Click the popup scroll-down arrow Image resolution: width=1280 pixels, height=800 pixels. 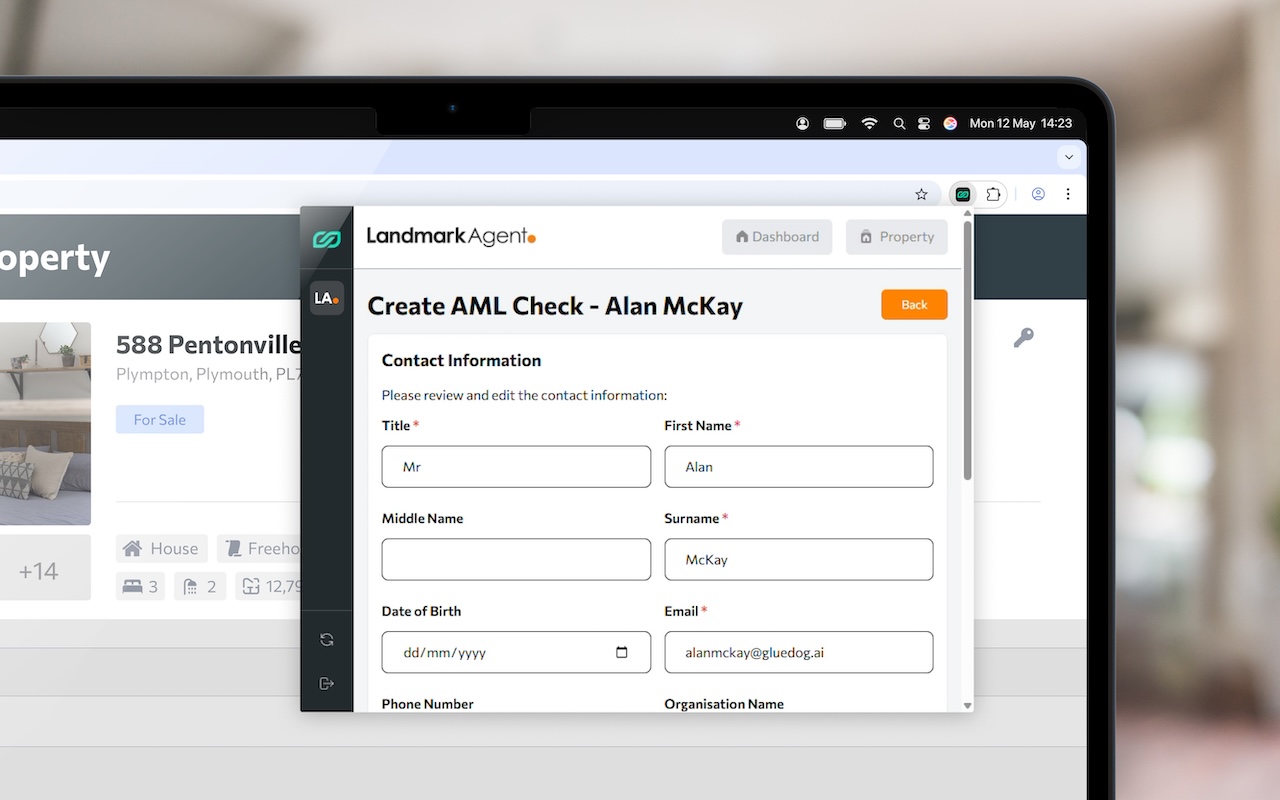[967, 706]
